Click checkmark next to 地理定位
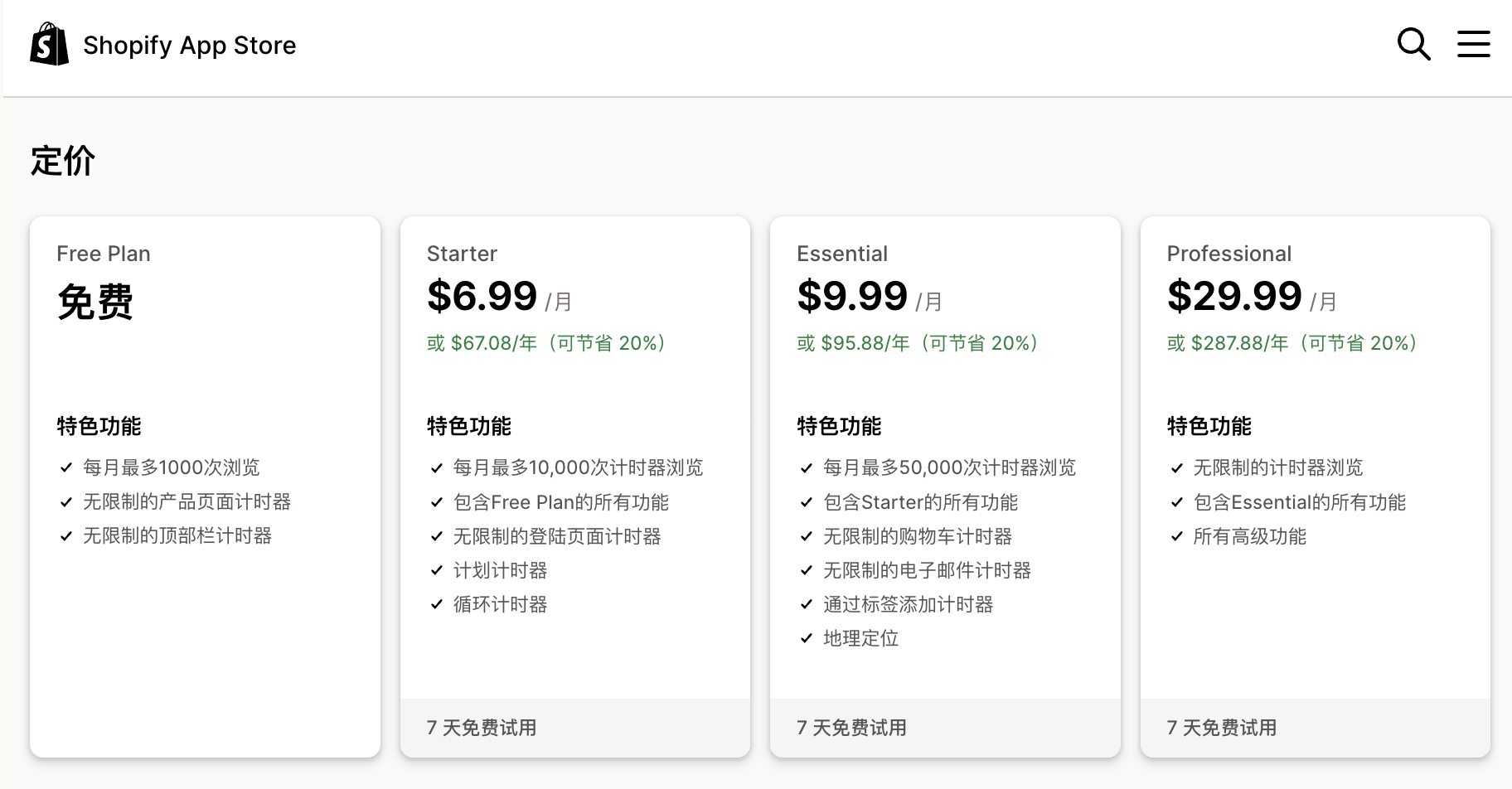The height and width of the screenshot is (789, 1512). (x=807, y=638)
